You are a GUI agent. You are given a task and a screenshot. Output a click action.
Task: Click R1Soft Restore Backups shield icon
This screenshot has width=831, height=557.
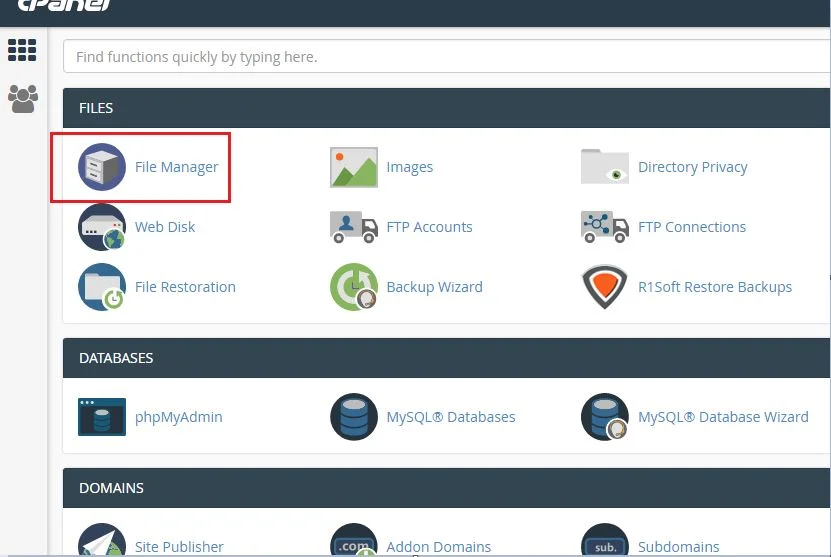(605, 287)
